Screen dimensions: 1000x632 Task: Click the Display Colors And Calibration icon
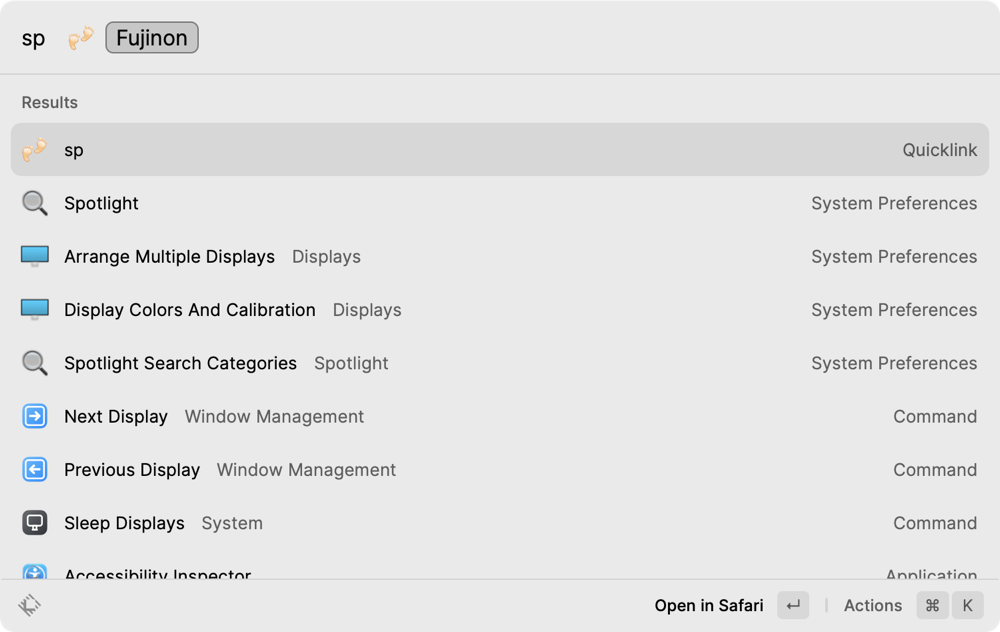35,310
